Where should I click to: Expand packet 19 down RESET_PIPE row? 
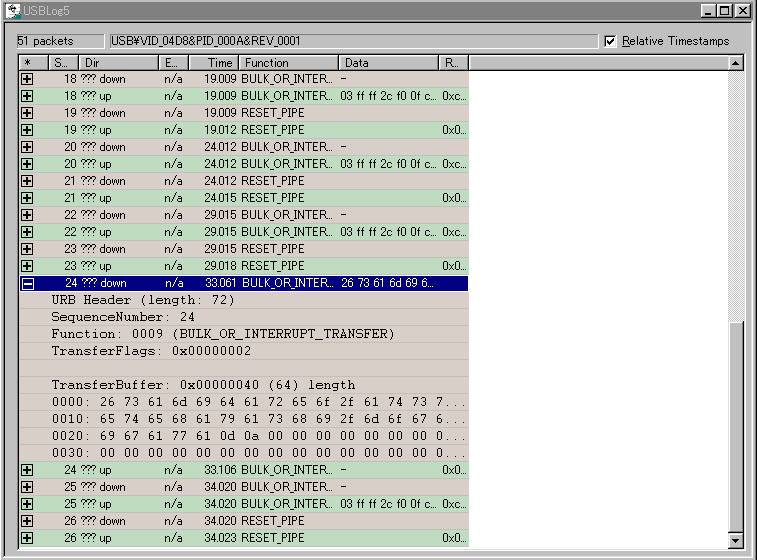(x=27, y=113)
